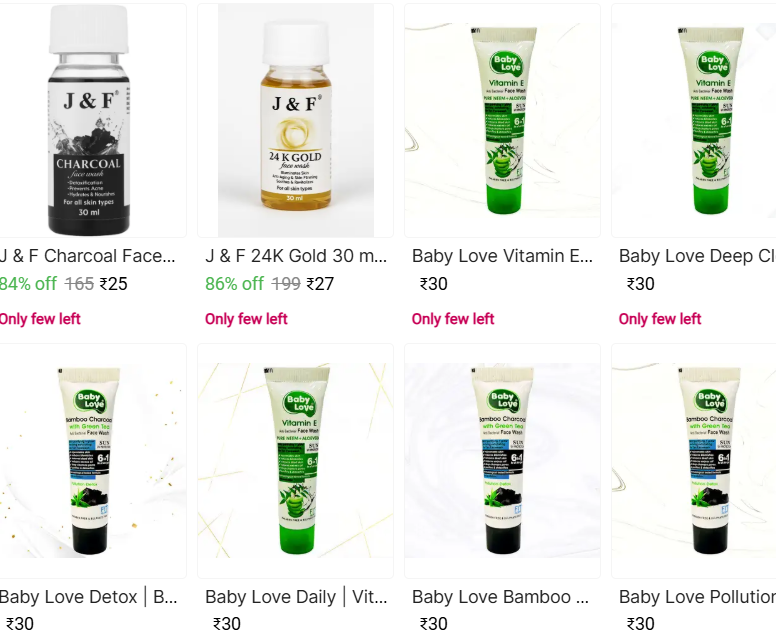
Task: Click the 'J & F 24K Gold 30 m...' title
Action: click(x=296, y=256)
